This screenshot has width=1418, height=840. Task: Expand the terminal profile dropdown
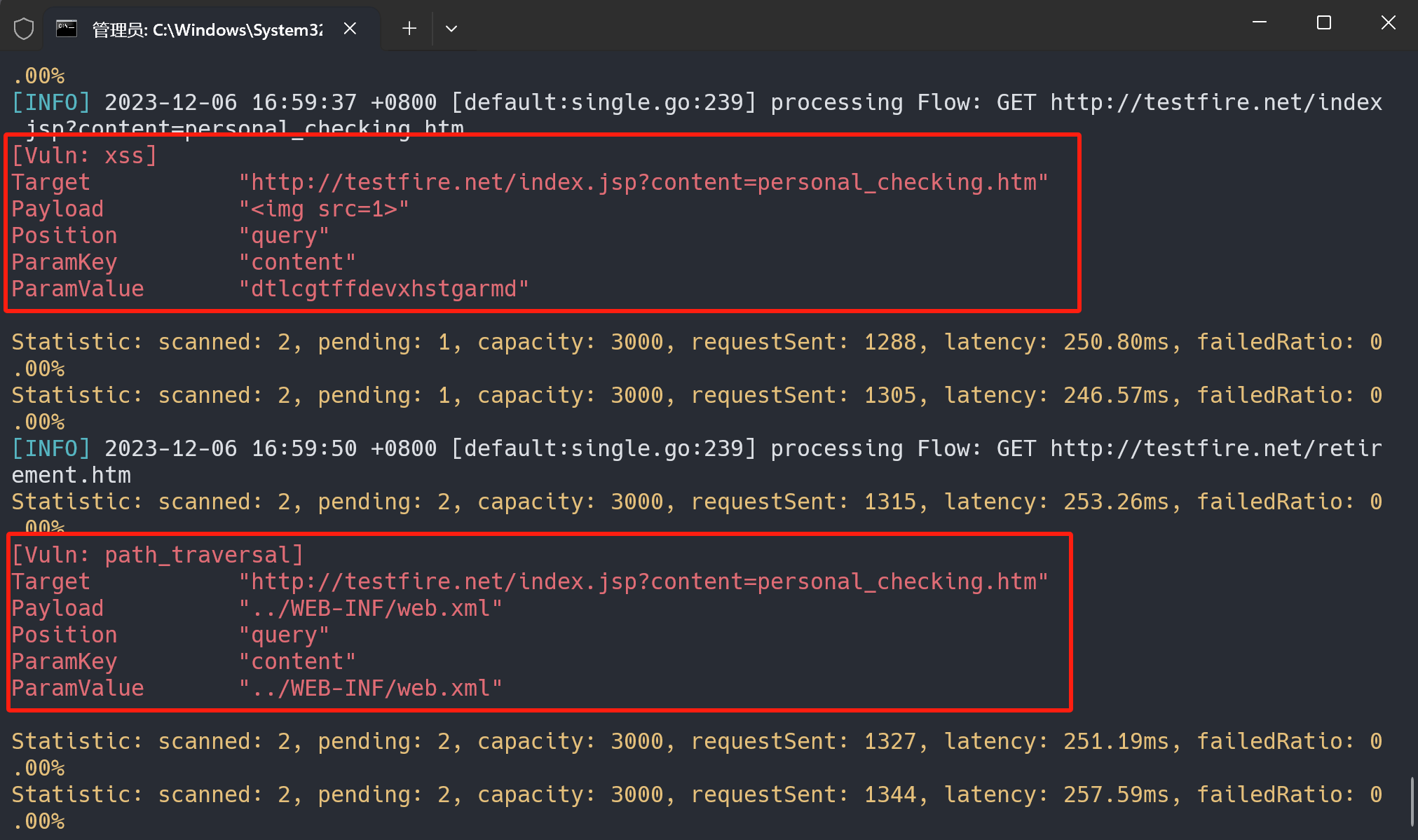pos(451,29)
